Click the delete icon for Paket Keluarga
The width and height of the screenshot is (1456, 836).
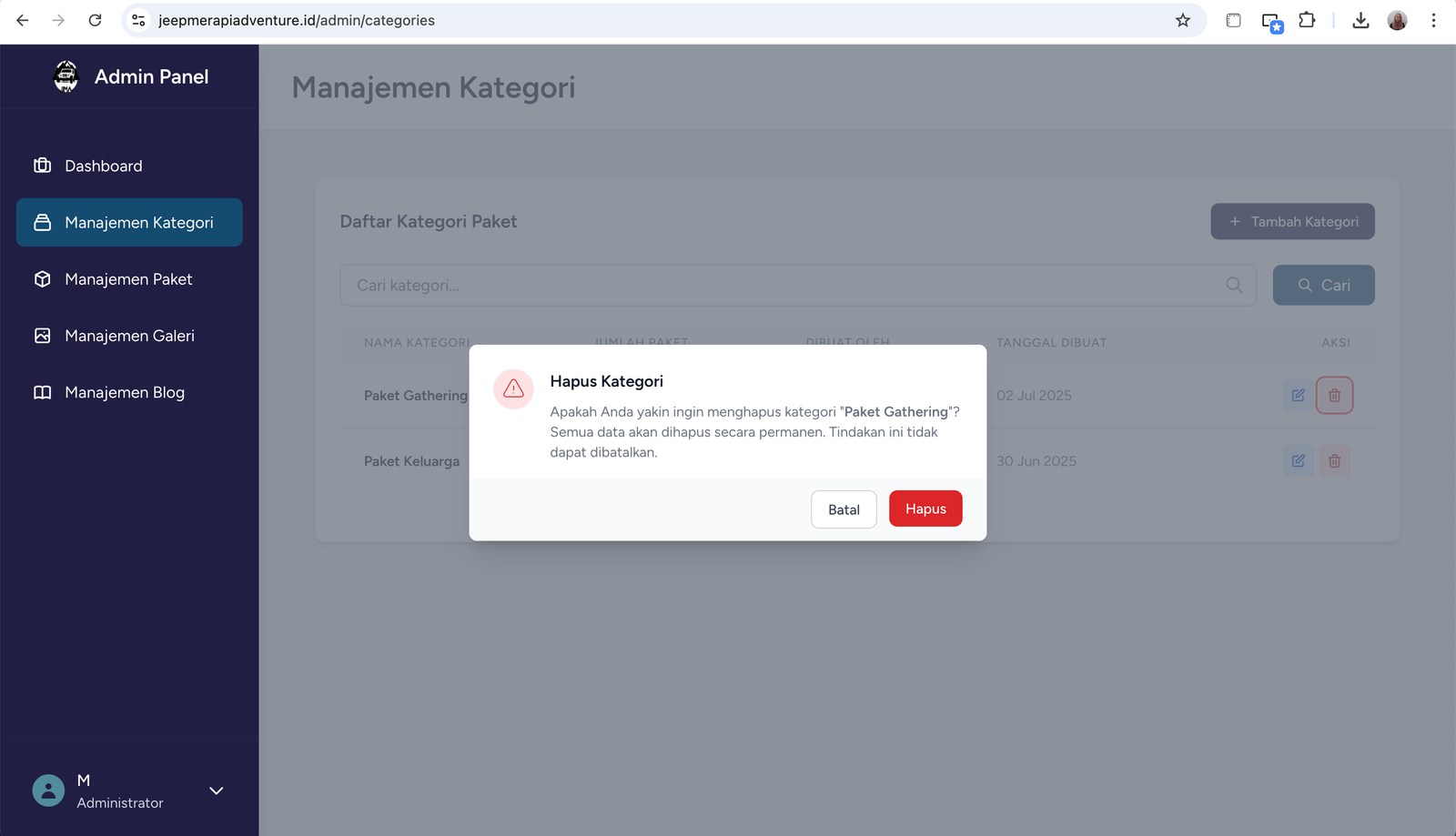[x=1334, y=461]
